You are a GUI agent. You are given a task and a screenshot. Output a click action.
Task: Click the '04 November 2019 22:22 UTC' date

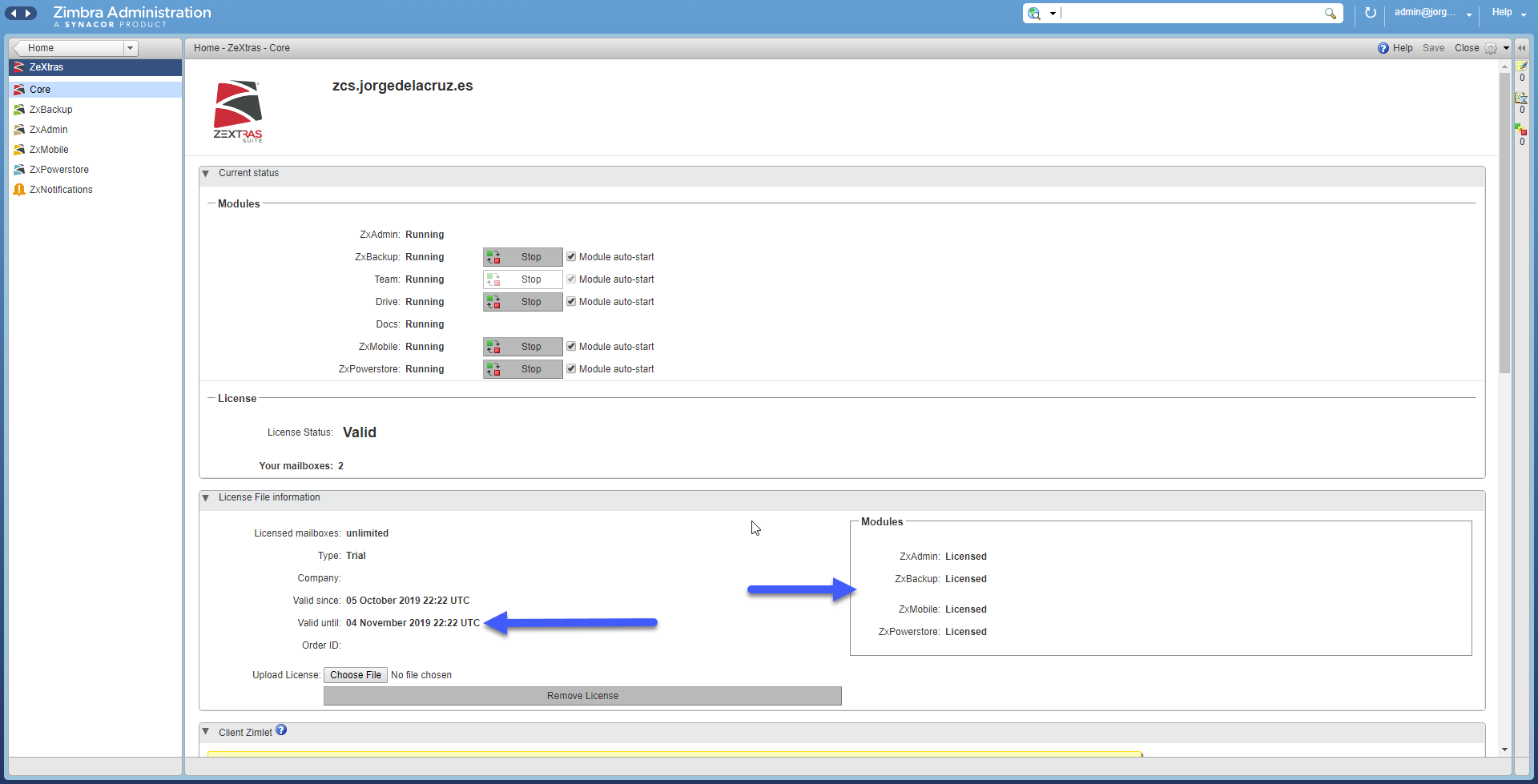(x=413, y=623)
